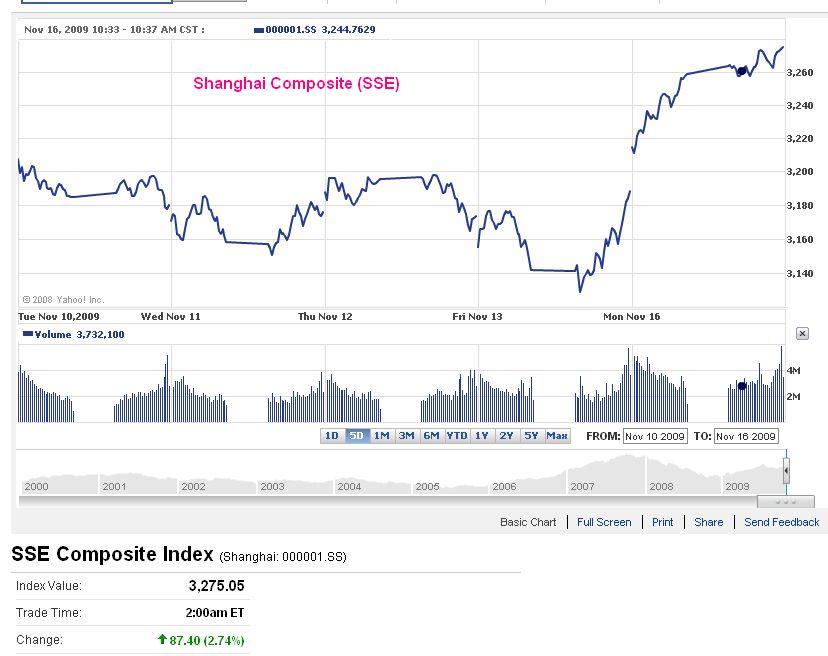Show year-to-date (YTD) range
The image size is (828, 656).
pyautogui.click(x=457, y=436)
